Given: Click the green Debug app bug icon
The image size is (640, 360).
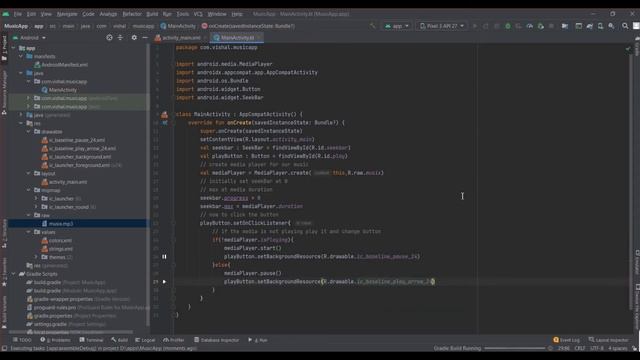Looking at the screenshot, I should 508,26.
